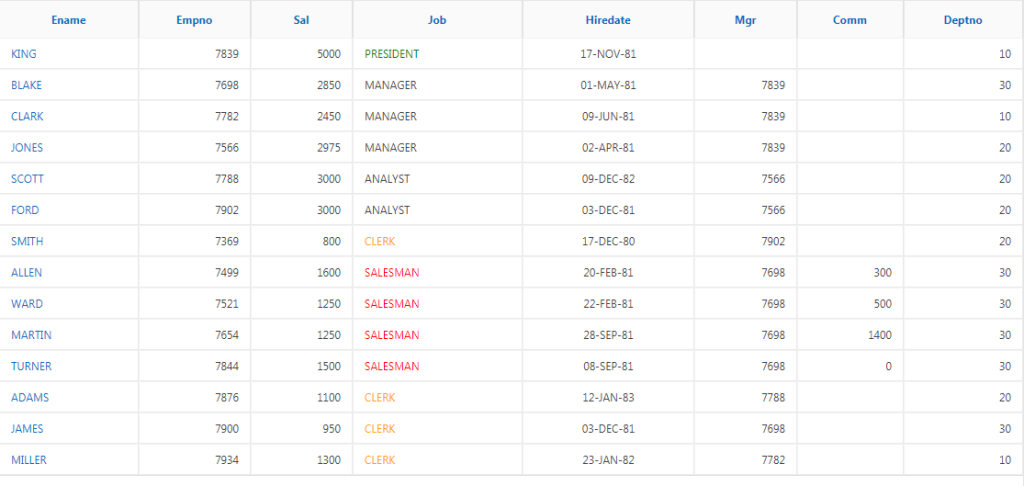
Task: Sort by Mgr column header
Action: click(745, 20)
